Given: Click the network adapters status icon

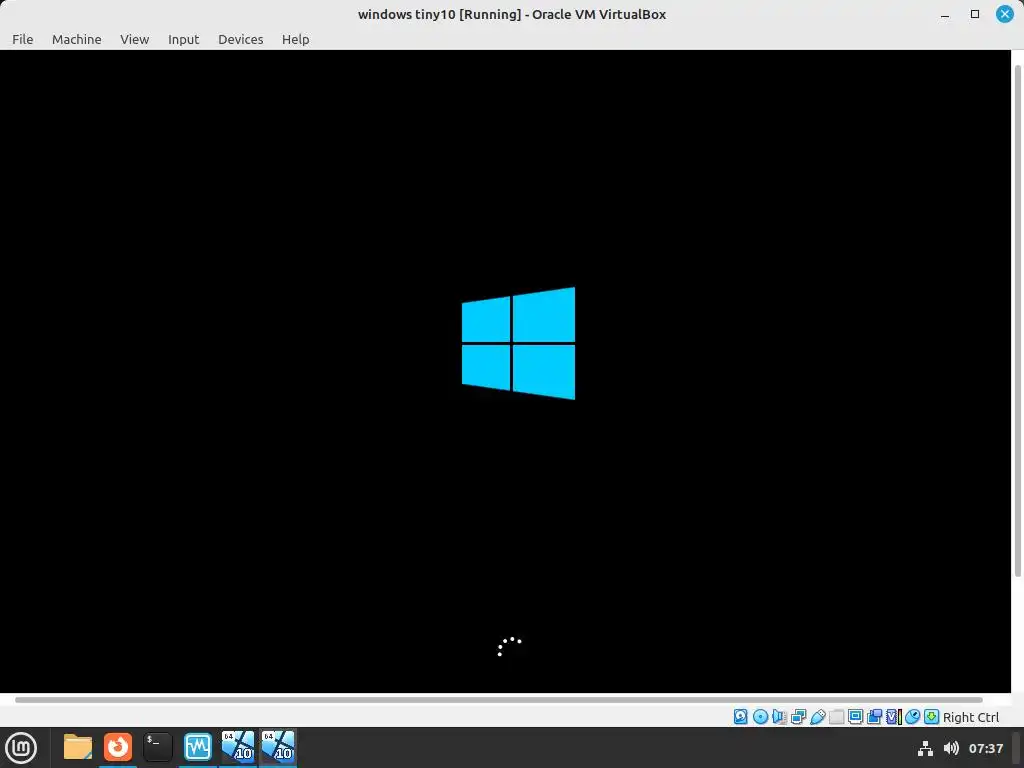Looking at the screenshot, I should 799,716.
